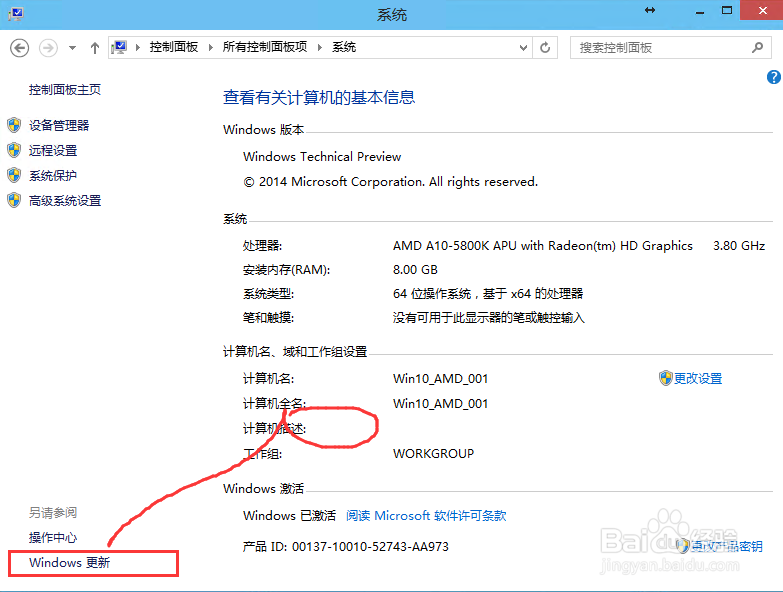Image resolution: width=783 pixels, height=592 pixels.
Task: Open 系统保护 link
Action: pos(53,176)
